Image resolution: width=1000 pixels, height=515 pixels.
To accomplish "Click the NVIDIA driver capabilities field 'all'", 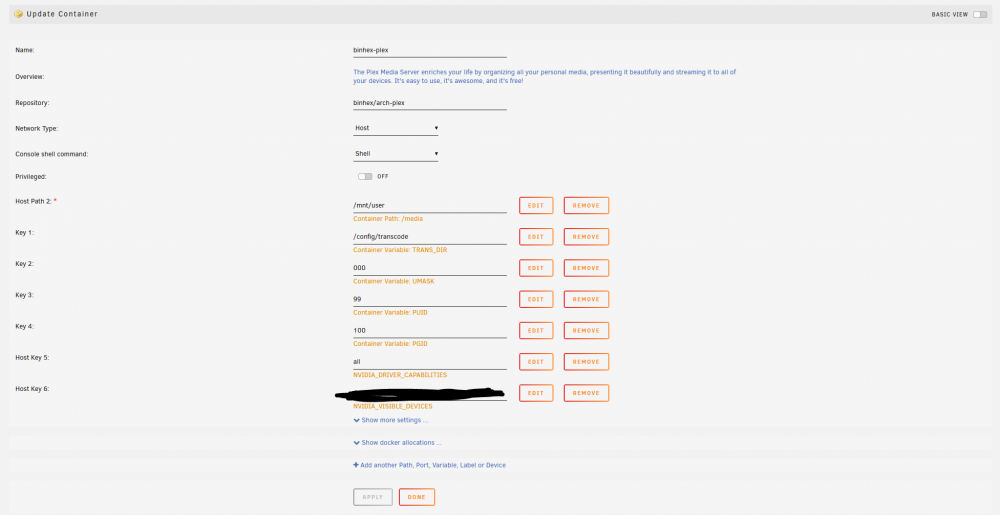I will point(430,362).
